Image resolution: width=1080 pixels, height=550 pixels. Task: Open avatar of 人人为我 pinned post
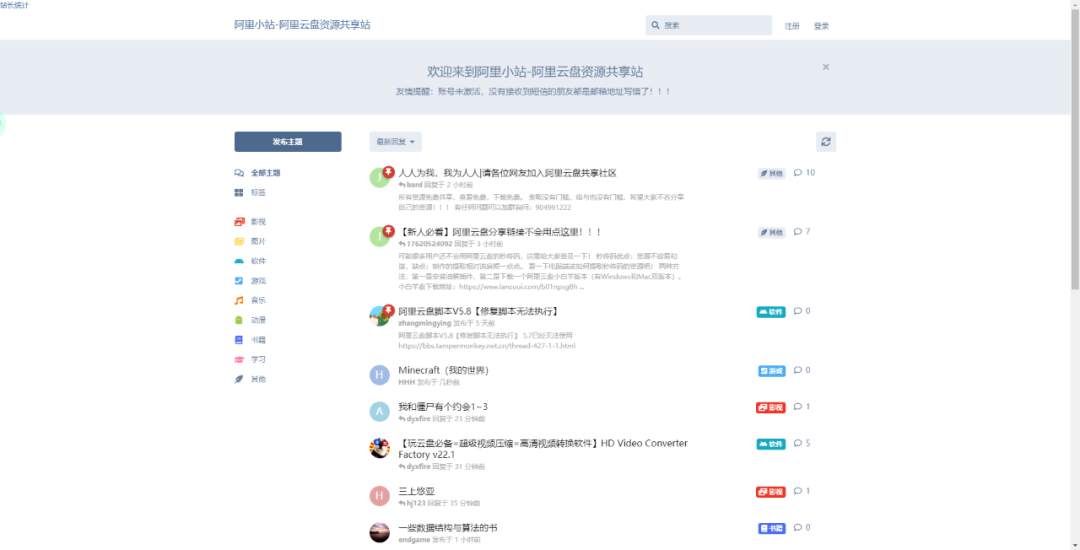point(380,178)
